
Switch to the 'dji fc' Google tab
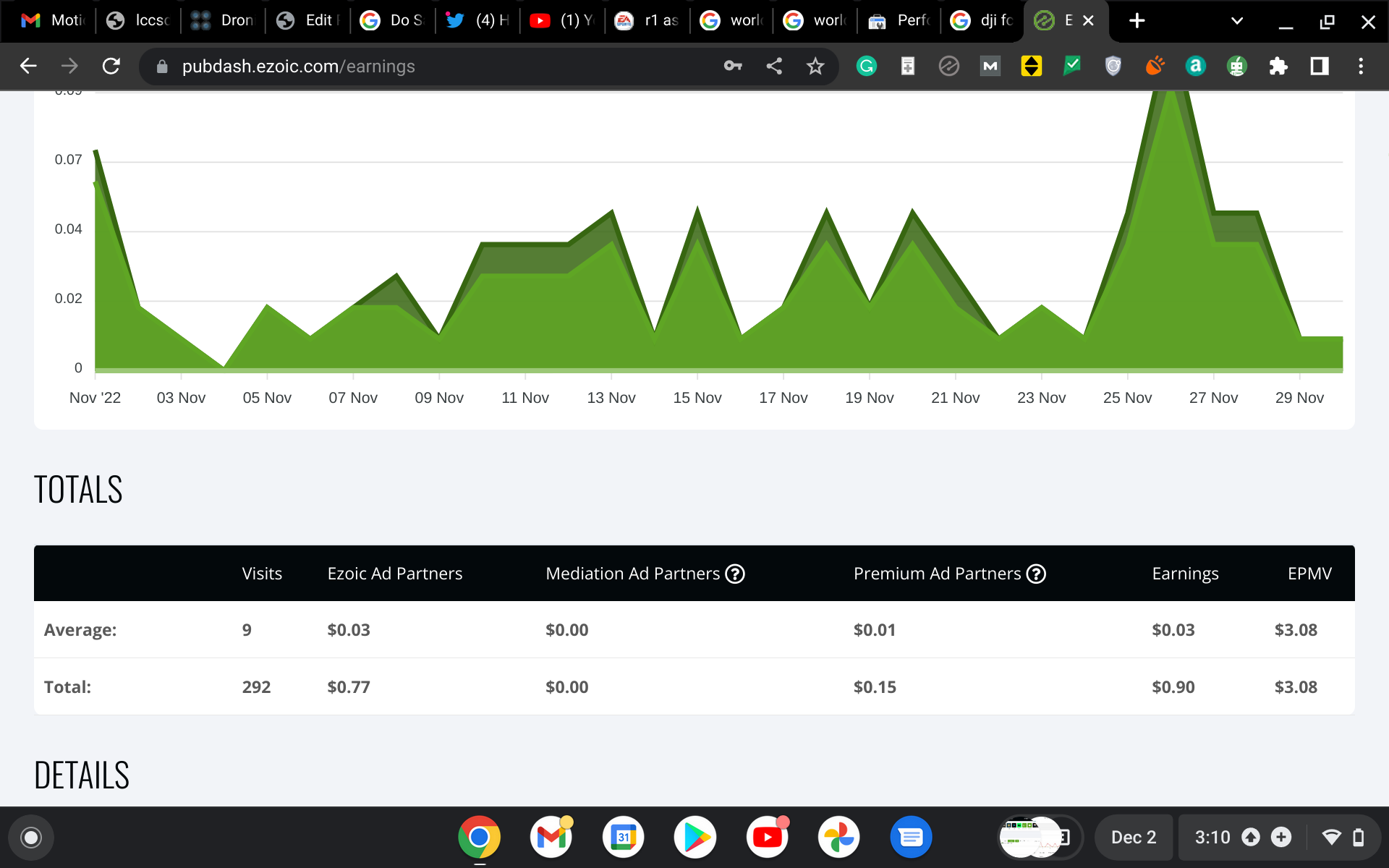982,20
